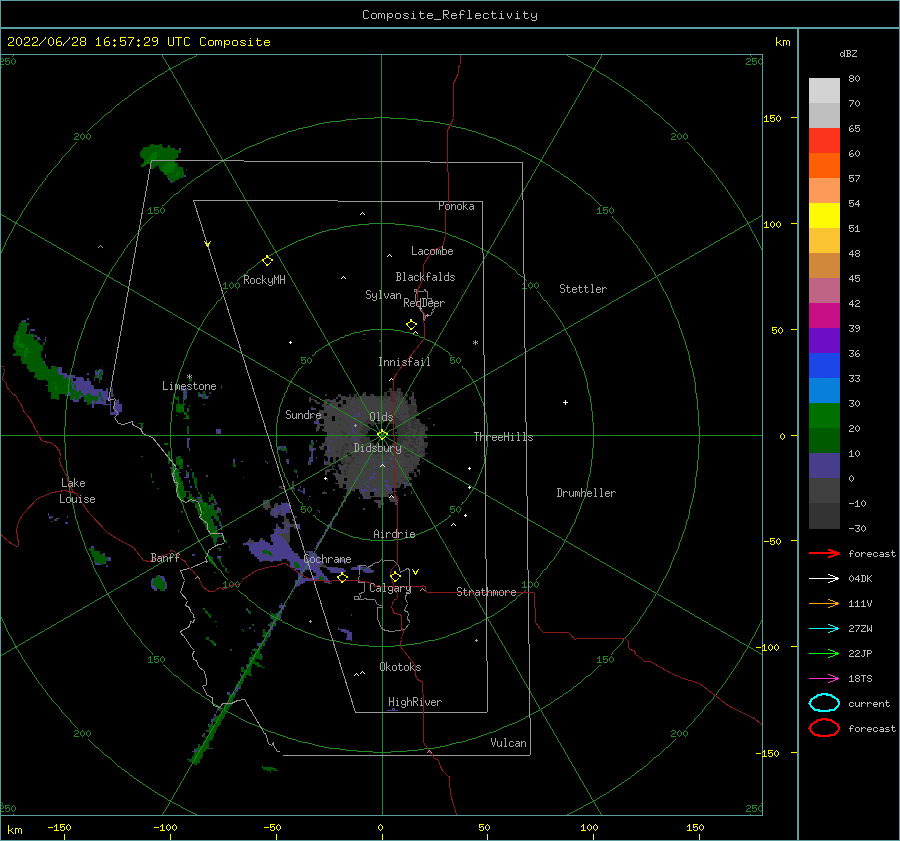This screenshot has width=900, height=841.
Task: Click the red 65-60 dBZ color swatch
Action: (824, 141)
